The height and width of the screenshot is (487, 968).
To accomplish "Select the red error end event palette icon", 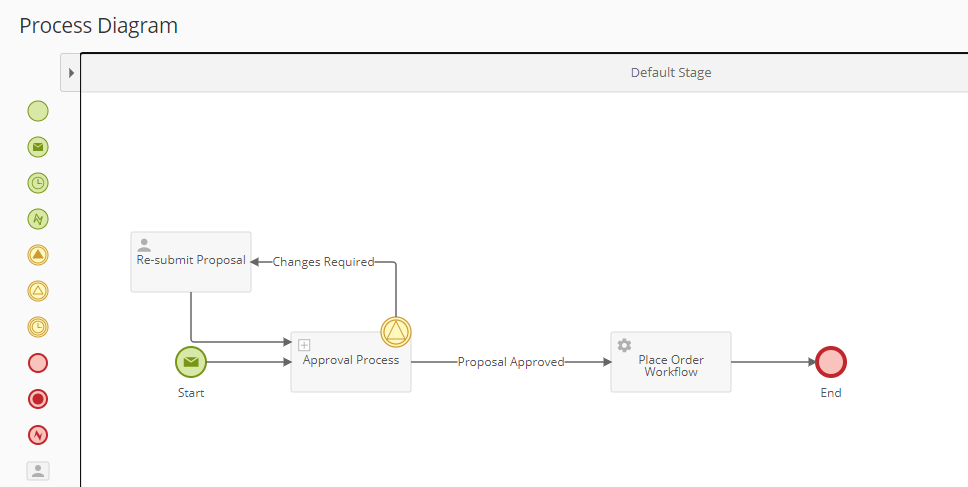I will click(38, 435).
